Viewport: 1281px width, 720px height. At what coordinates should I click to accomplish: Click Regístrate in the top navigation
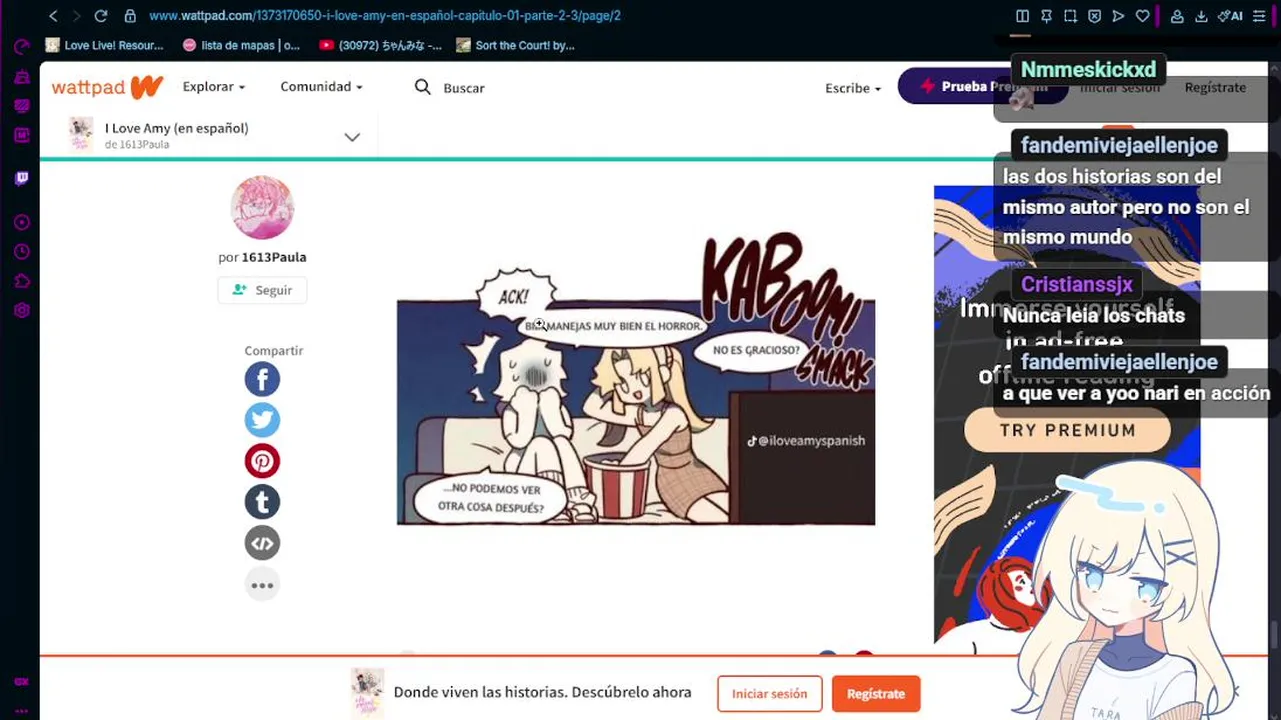1215,87
